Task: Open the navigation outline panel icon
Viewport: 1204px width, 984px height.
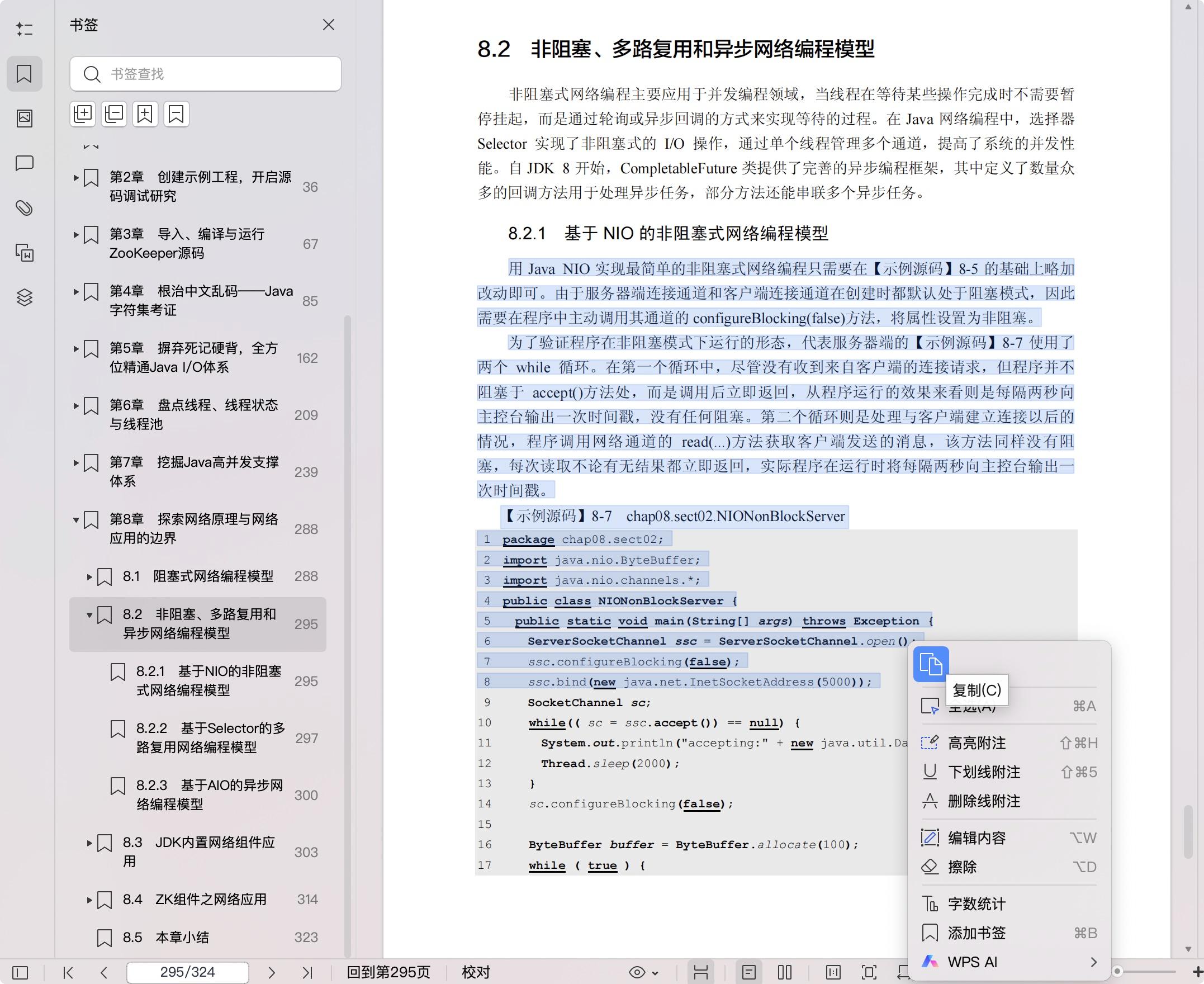Action: click(x=25, y=29)
